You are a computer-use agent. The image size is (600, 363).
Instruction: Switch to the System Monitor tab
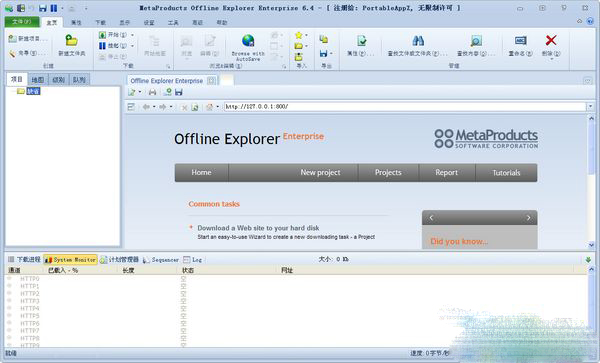click(70, 260)
